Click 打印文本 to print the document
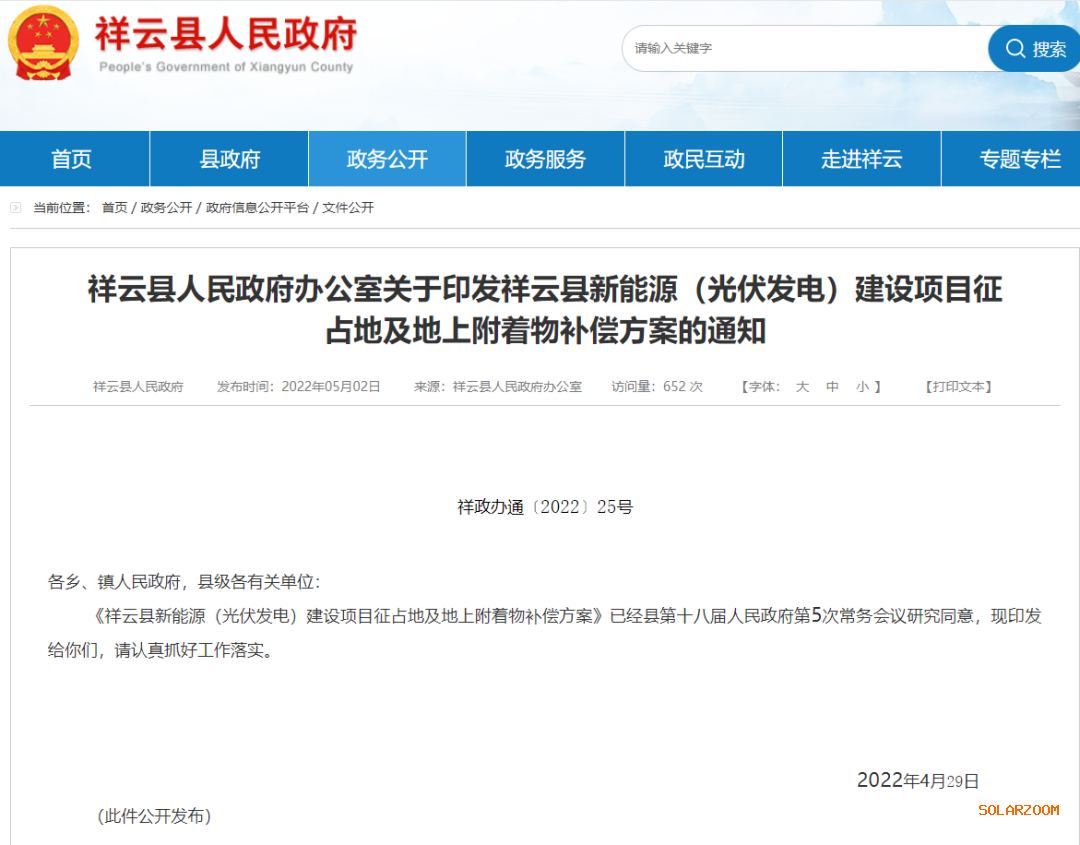1080x845 pixels. [958, 387]
